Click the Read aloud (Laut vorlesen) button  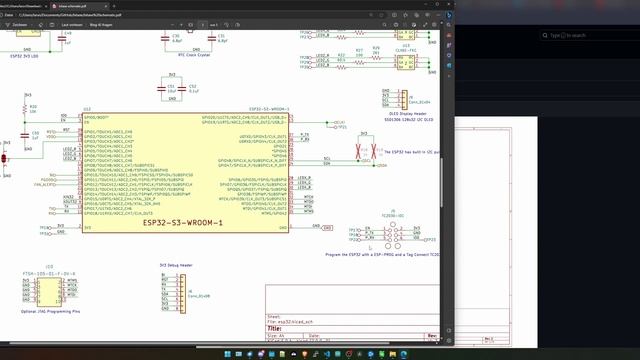pyautogui.click(x=71, y=25)
